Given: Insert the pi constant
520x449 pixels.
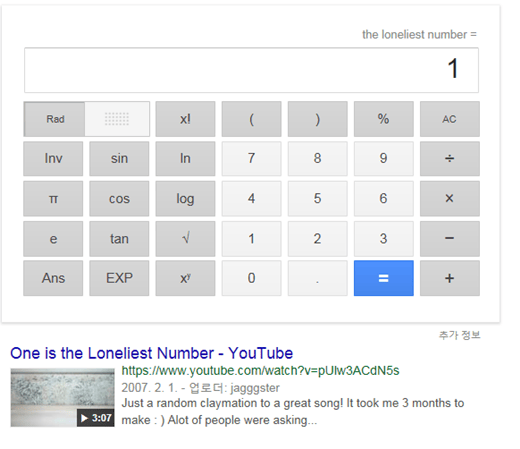Looking at the screenshot, I should pos(53,198).
